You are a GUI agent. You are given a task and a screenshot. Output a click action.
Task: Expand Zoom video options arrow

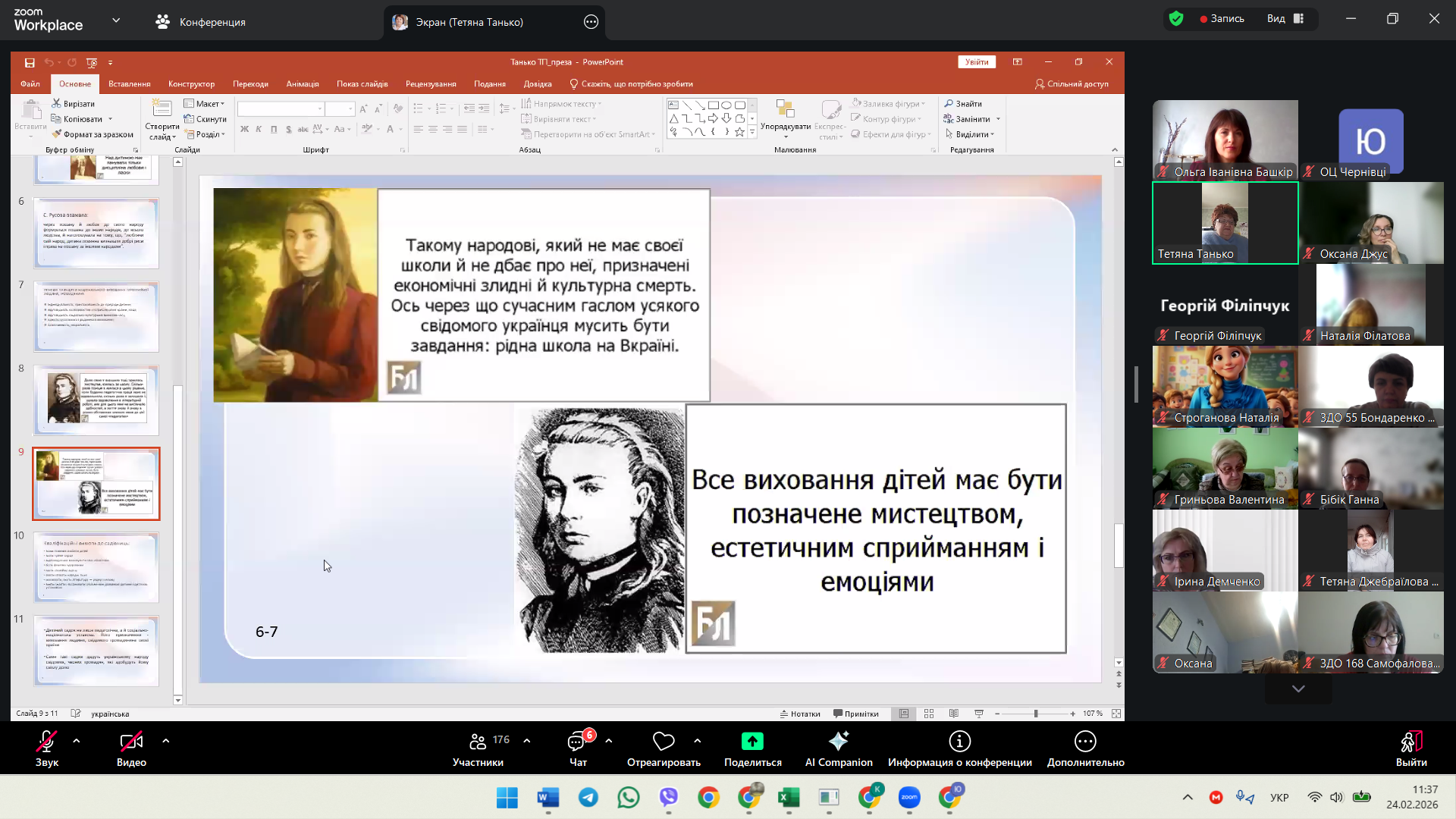pos(166,741)
